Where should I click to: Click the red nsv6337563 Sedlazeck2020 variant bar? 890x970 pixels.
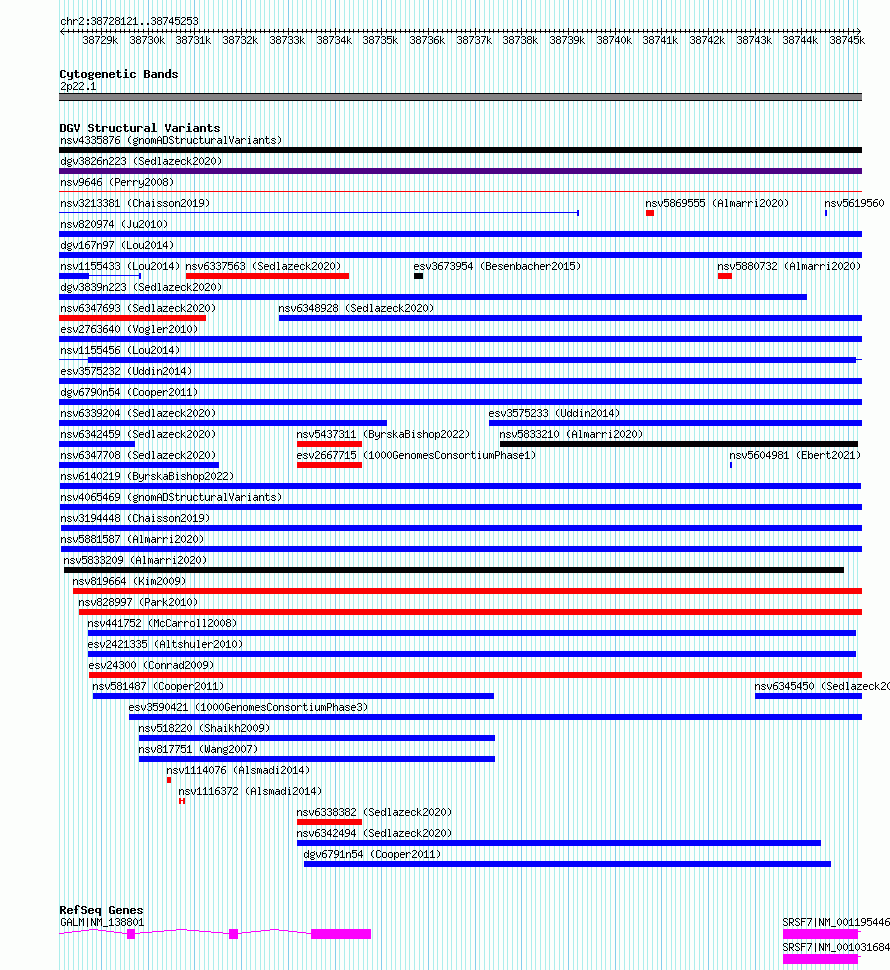click(x=267, y=277)
